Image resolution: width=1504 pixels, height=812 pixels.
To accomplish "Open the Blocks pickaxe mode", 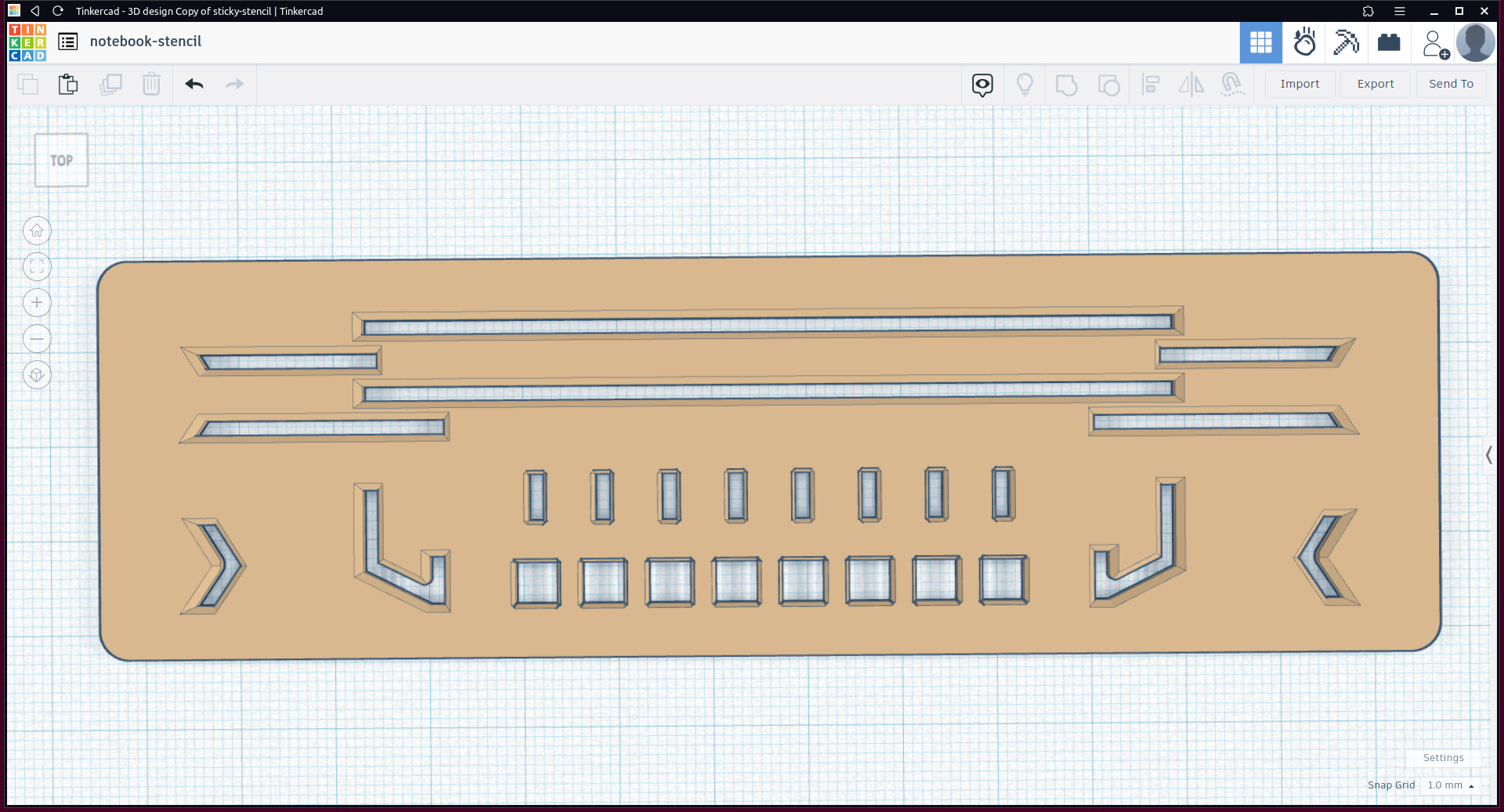I will click(x=1347, y=42).
